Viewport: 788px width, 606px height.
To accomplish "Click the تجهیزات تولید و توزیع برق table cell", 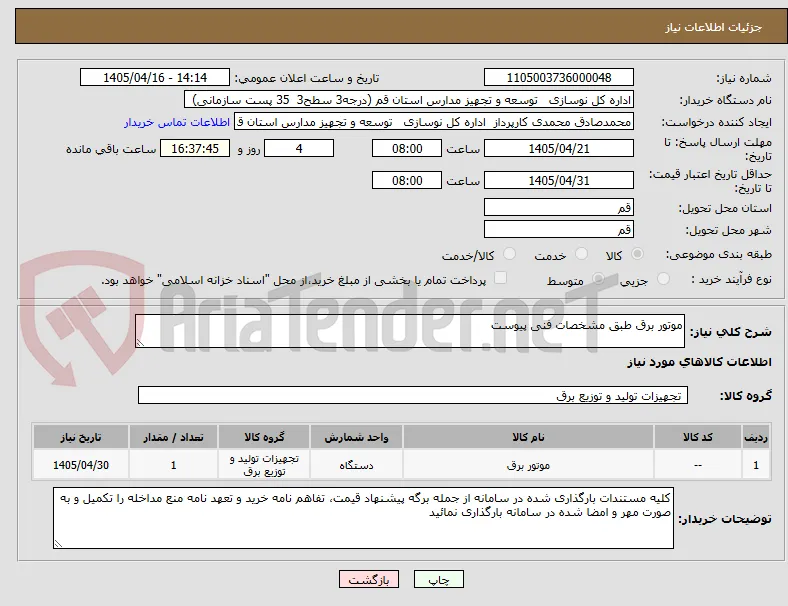I will tap(264, 465).
